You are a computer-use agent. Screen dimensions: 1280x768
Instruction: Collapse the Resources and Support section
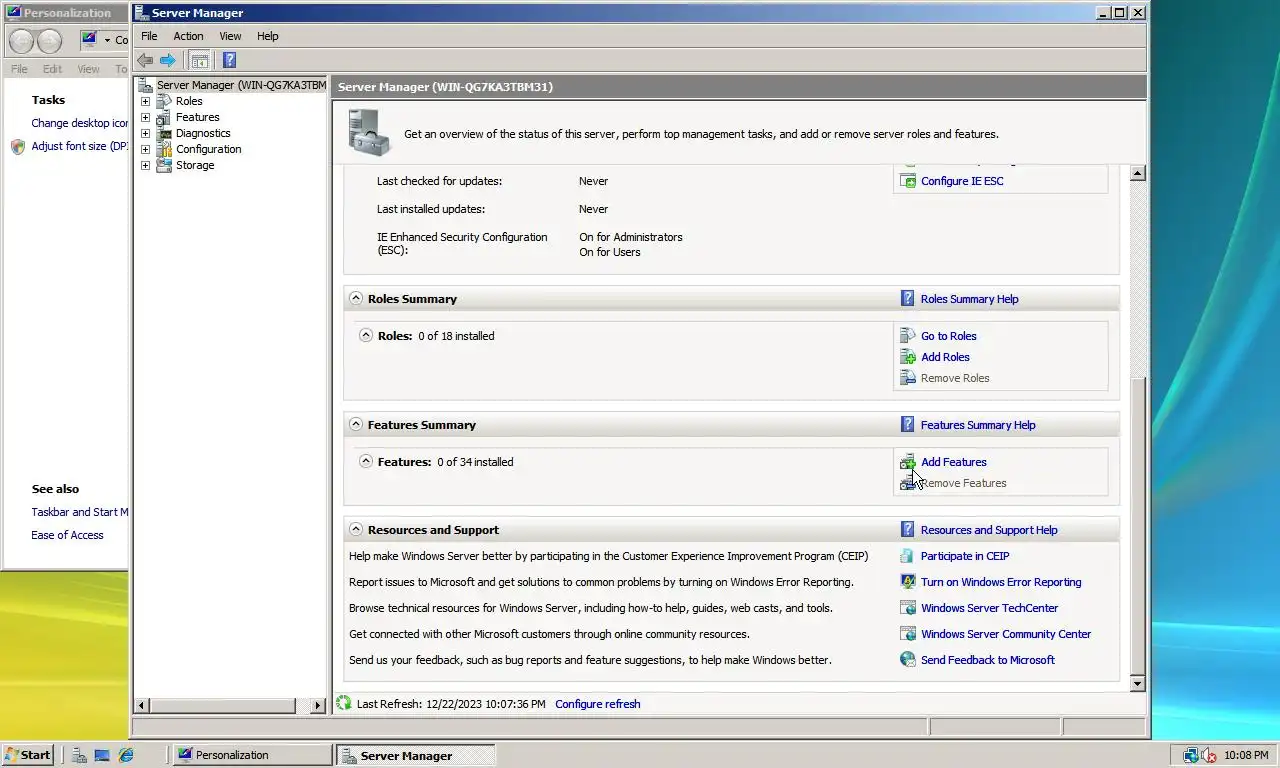coord(355,529)
